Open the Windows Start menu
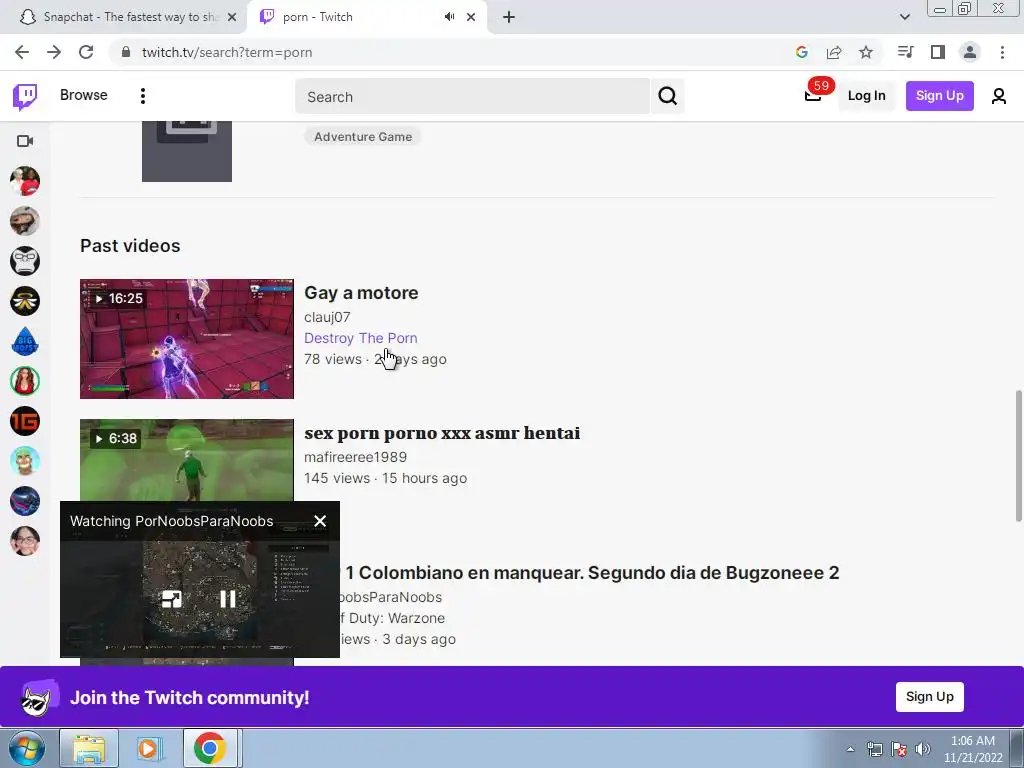This screenshot has height=768, width=1024. click(x=26, y=748)
